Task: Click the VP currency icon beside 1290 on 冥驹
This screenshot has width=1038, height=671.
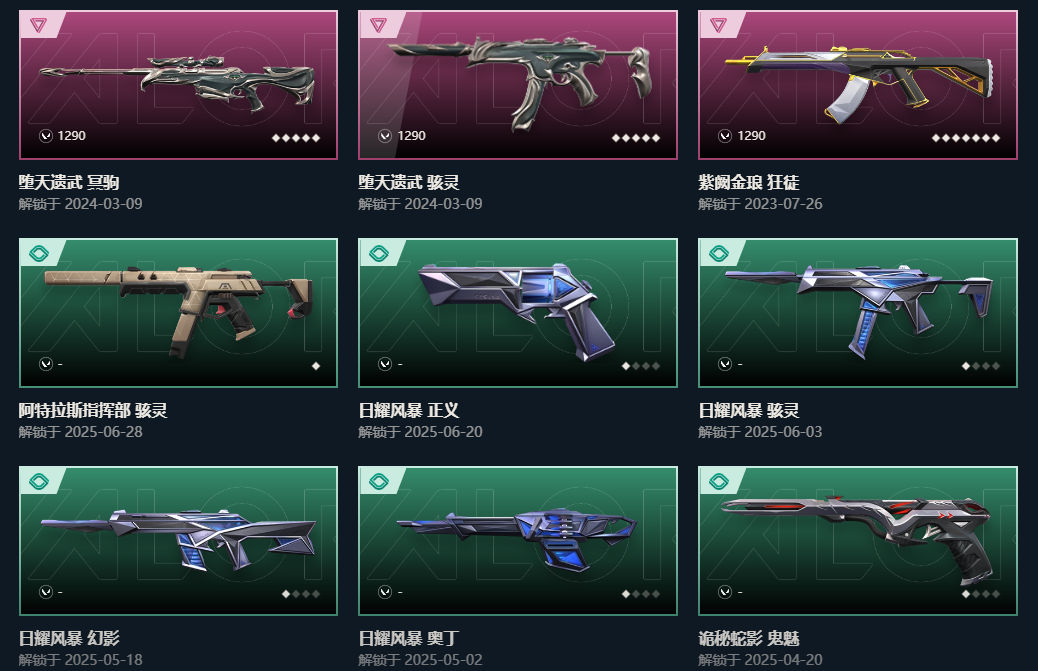Action: tap(46, 136)
